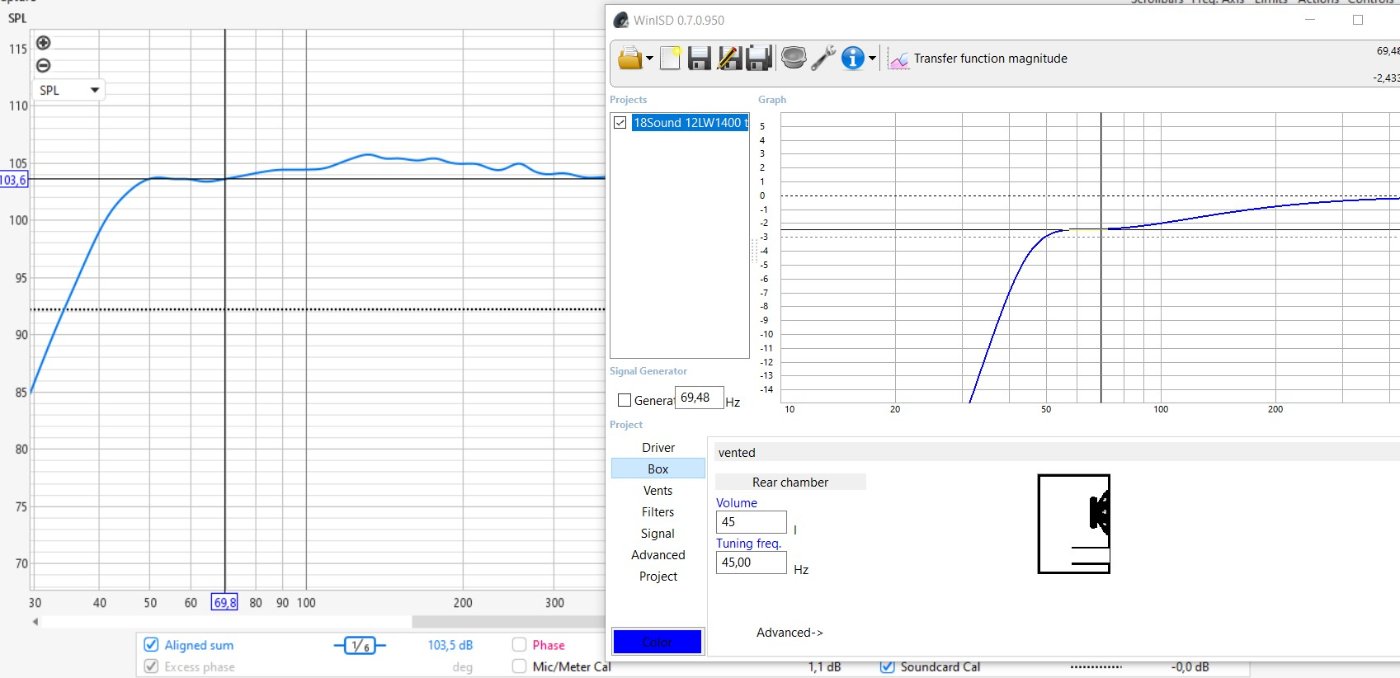Zoom out on the SPL graph
Image resolution: width=1400 pixels, height=678 pixels.
[x=43, y=66]
